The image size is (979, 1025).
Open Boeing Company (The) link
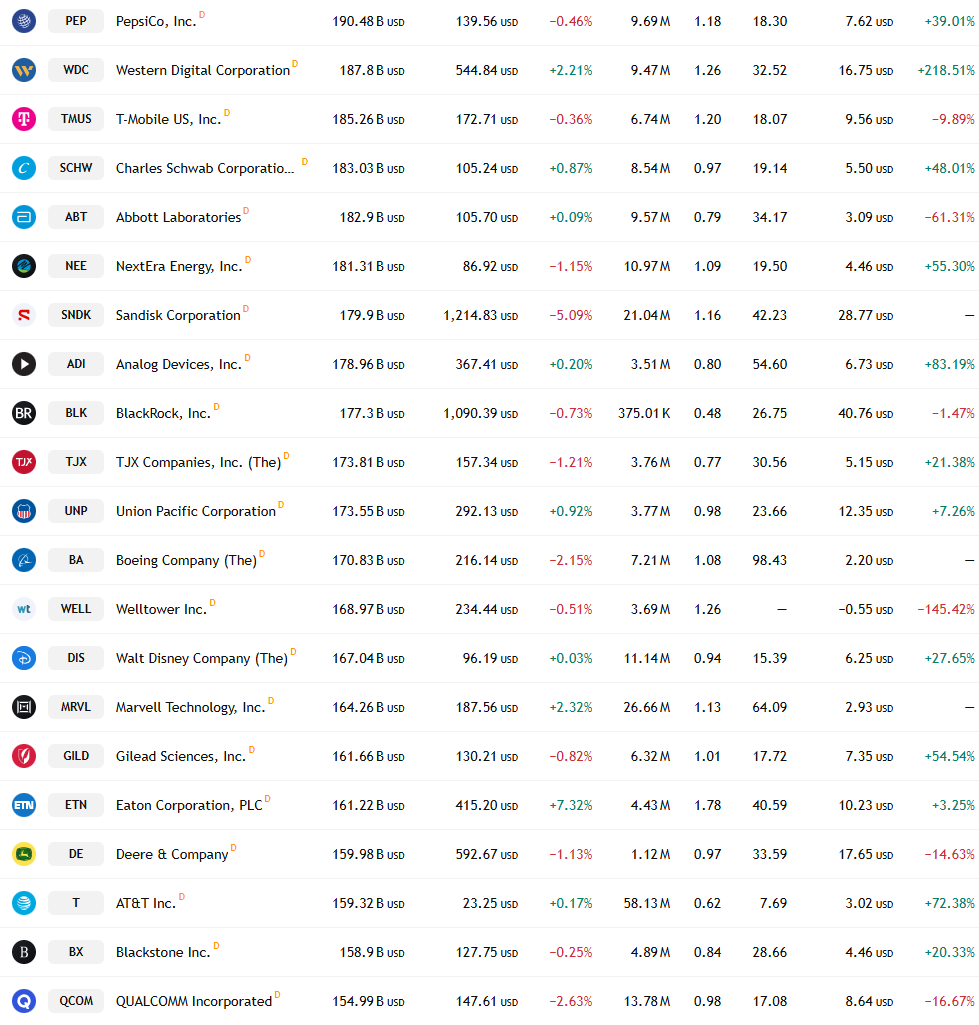click(x=186, y=561)
